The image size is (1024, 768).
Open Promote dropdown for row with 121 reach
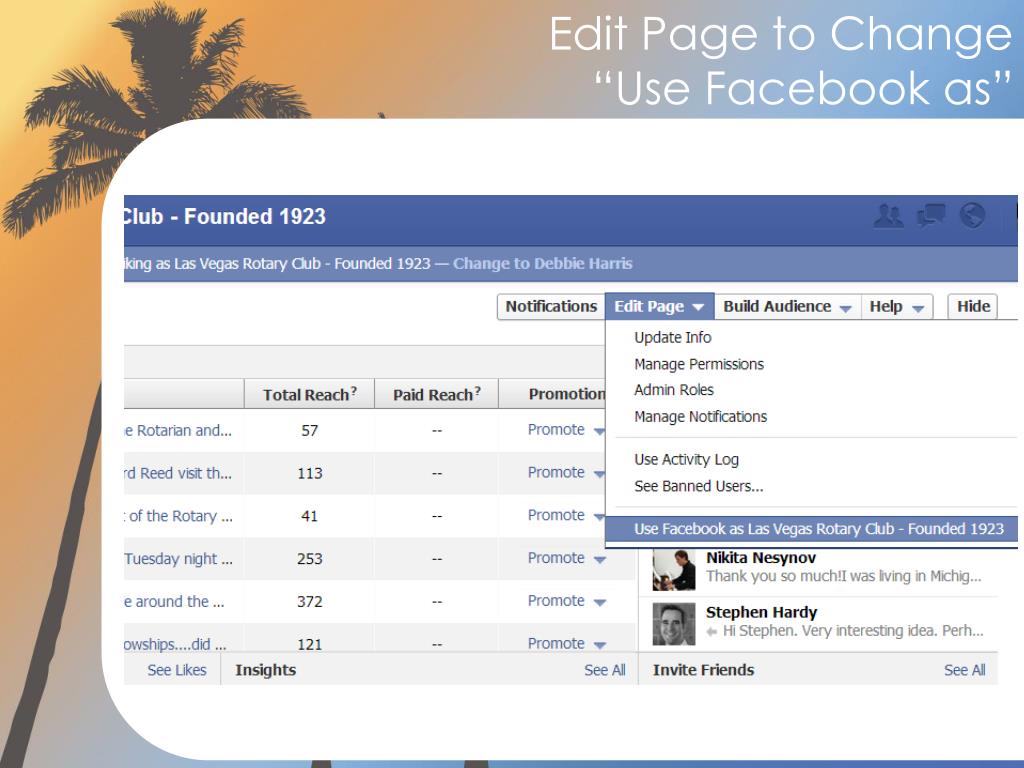coord(566,643)
